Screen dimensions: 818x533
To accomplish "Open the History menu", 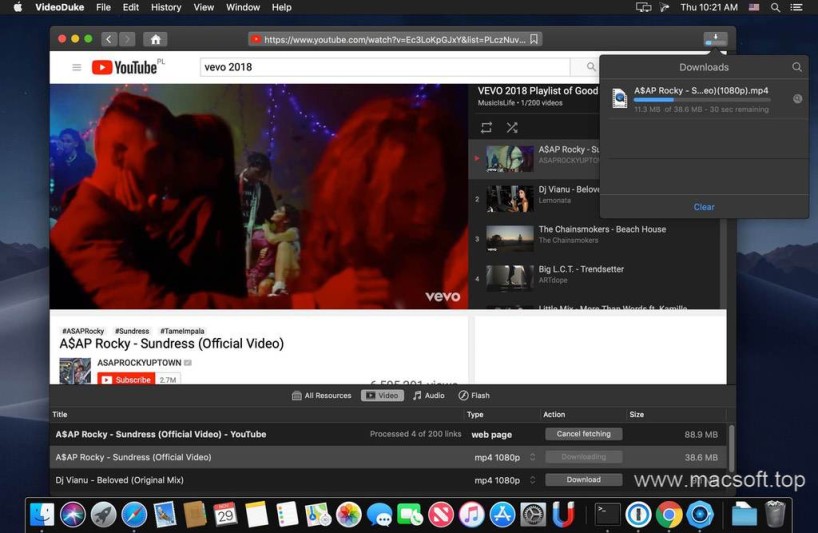I will pos(165,7).
